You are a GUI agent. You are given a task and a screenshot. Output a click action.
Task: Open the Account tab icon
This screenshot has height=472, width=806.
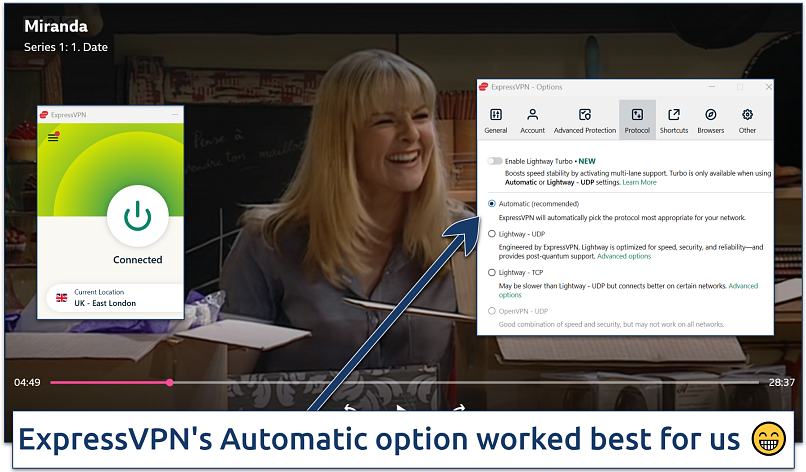click(533, 119)
